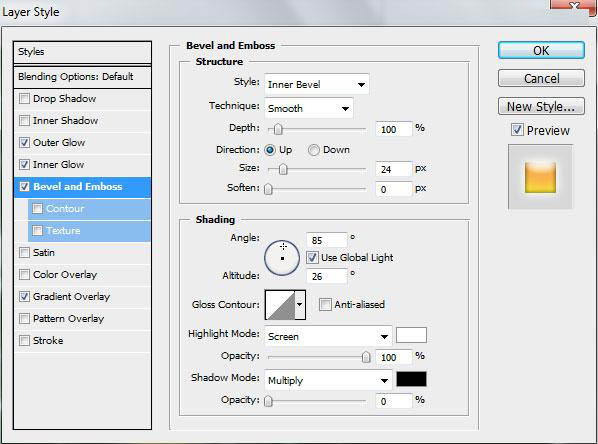Uncheck the Use Global Light option
The height and width of the screenshot is (444, 598).
pyautogui.click(x=312, y=257)
